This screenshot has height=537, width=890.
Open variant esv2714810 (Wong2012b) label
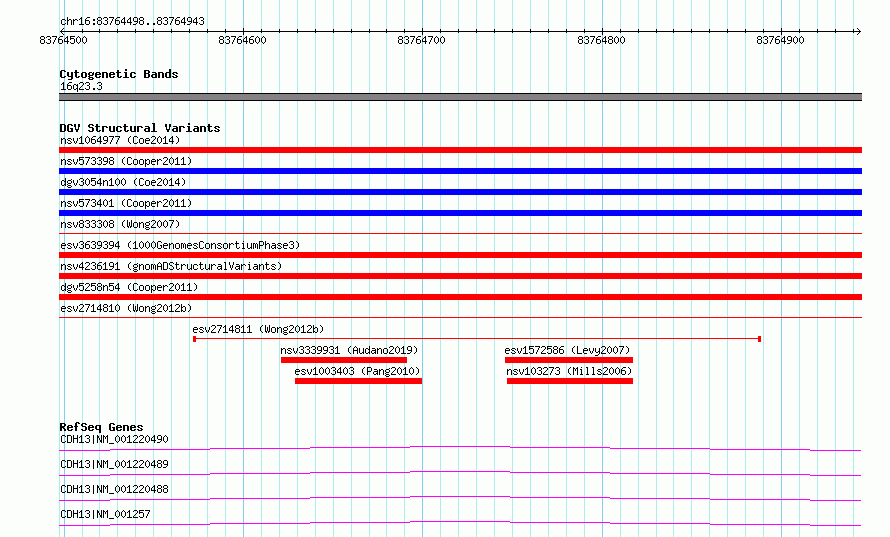point(126,308)
